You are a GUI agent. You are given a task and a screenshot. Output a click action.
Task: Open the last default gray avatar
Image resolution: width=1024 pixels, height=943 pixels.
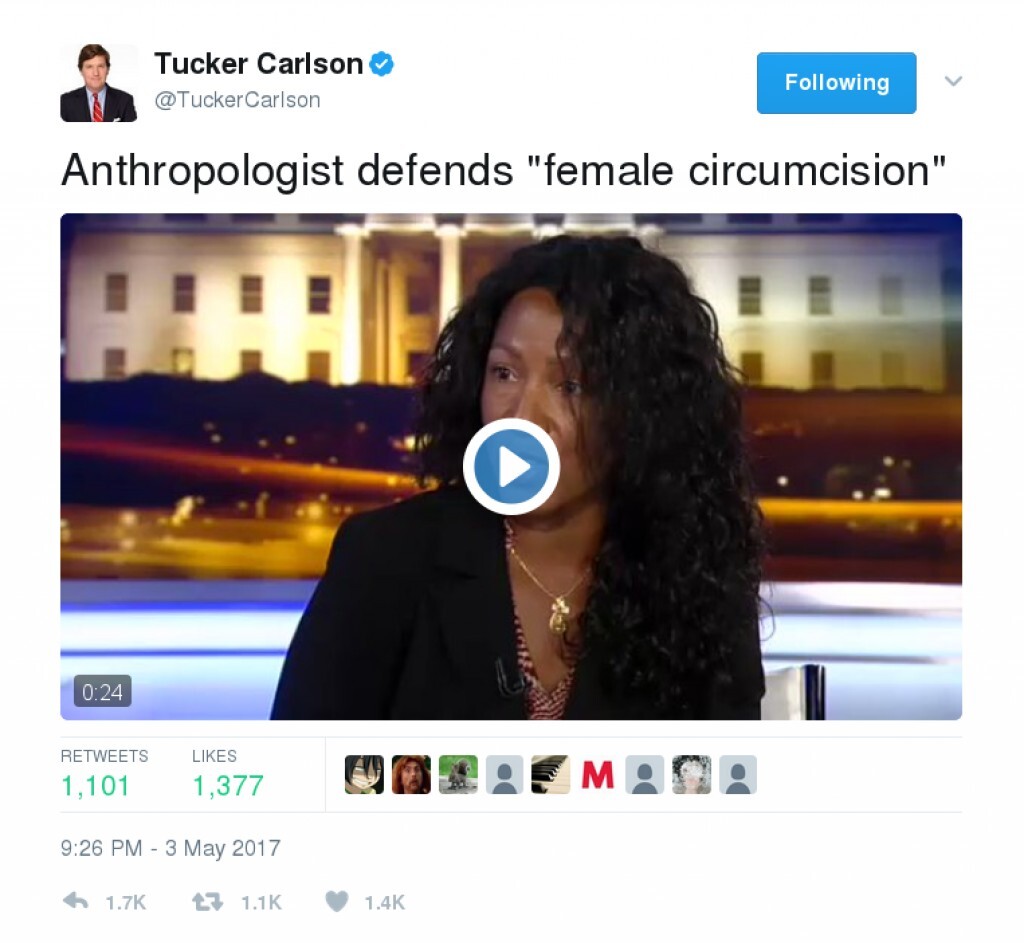[x=738, y=775]
